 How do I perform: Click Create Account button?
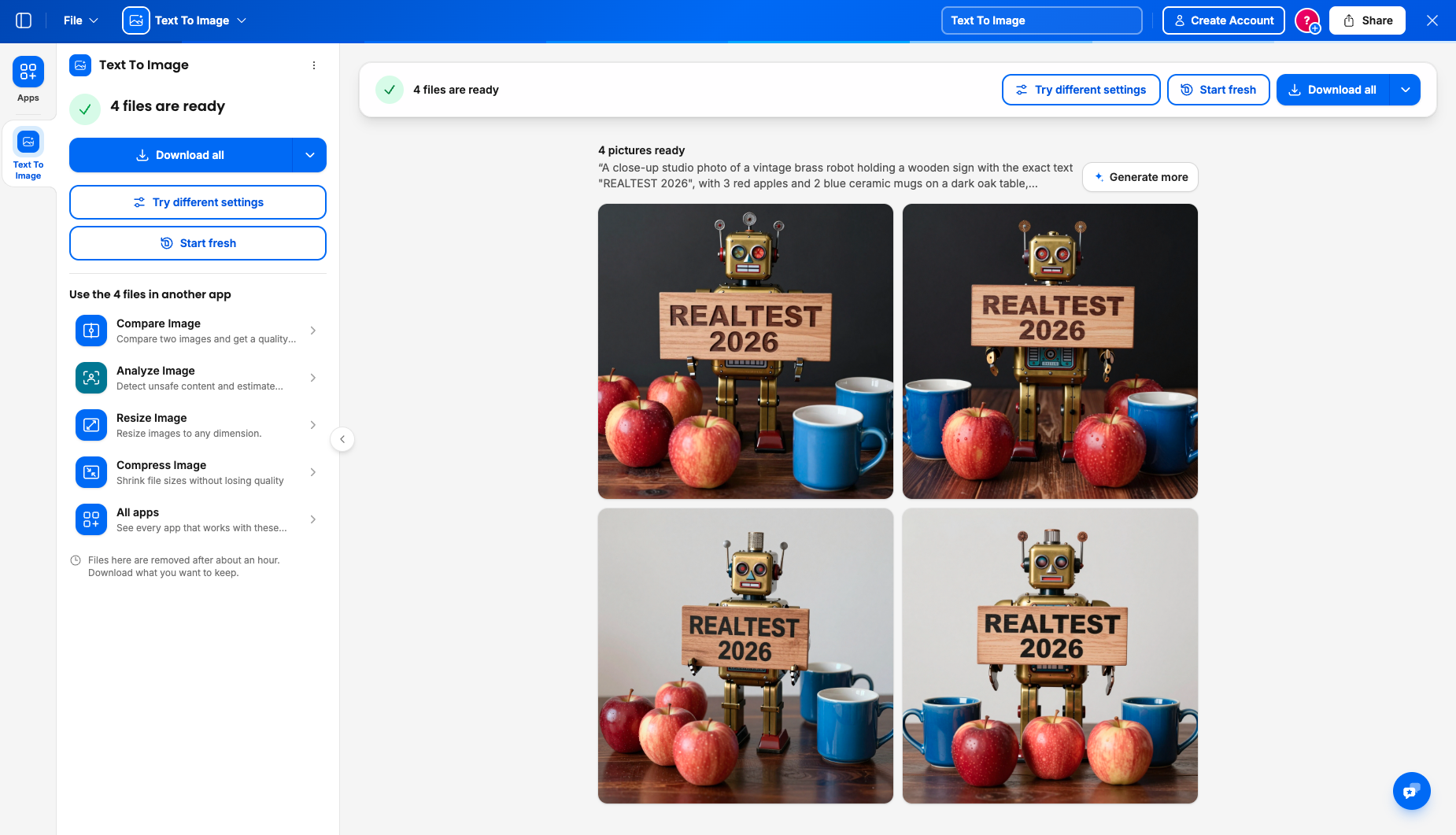tap(1223, 20)
